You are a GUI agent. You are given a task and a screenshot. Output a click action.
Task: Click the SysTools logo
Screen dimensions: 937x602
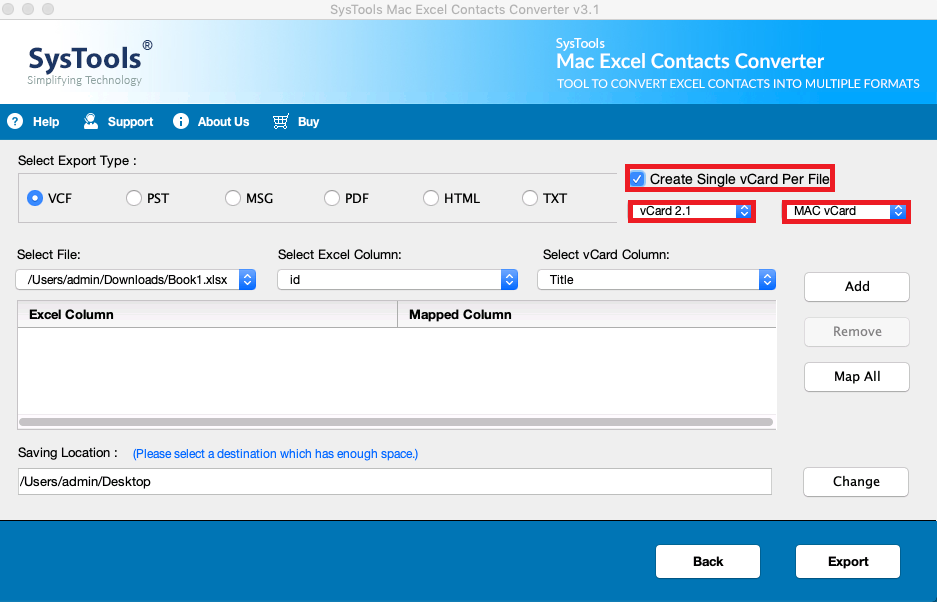click(x=90, y=60)
